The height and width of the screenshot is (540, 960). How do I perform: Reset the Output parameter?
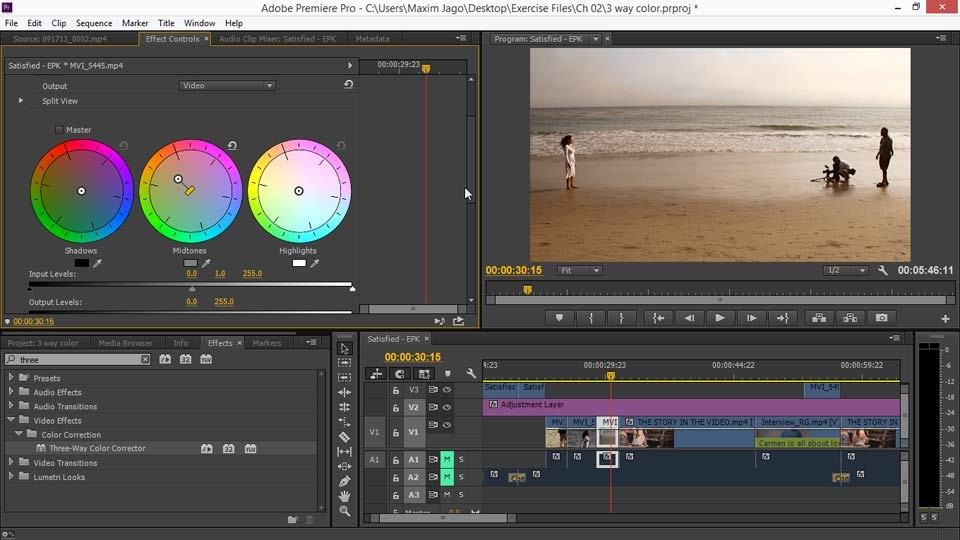coord(348,84)
